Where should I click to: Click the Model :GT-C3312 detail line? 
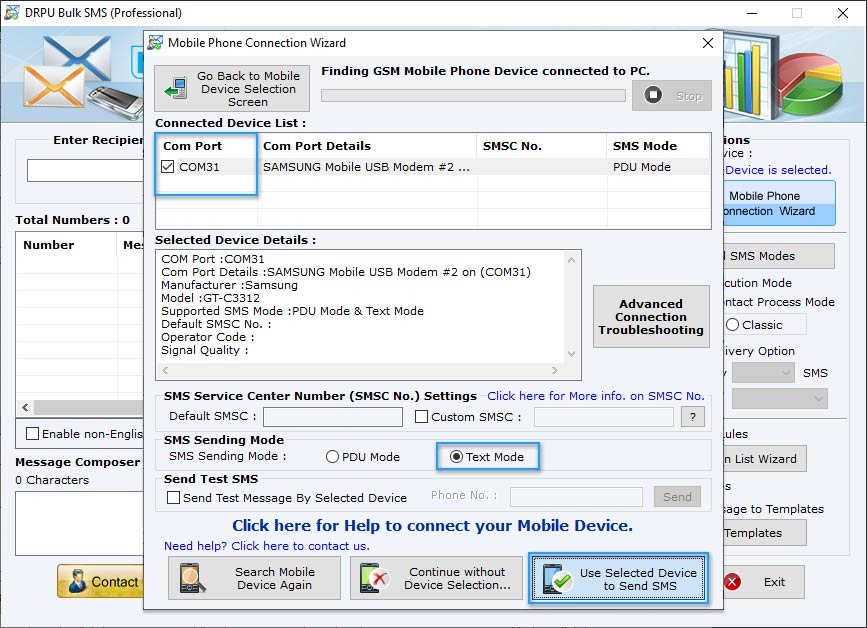[210, 298]
